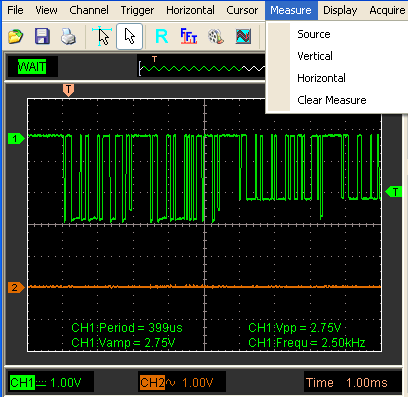Image resolution: width=408 pixels, height=397 pixels.
Task: Click the green CH1 label in status bar
Action: pos(22,382)
